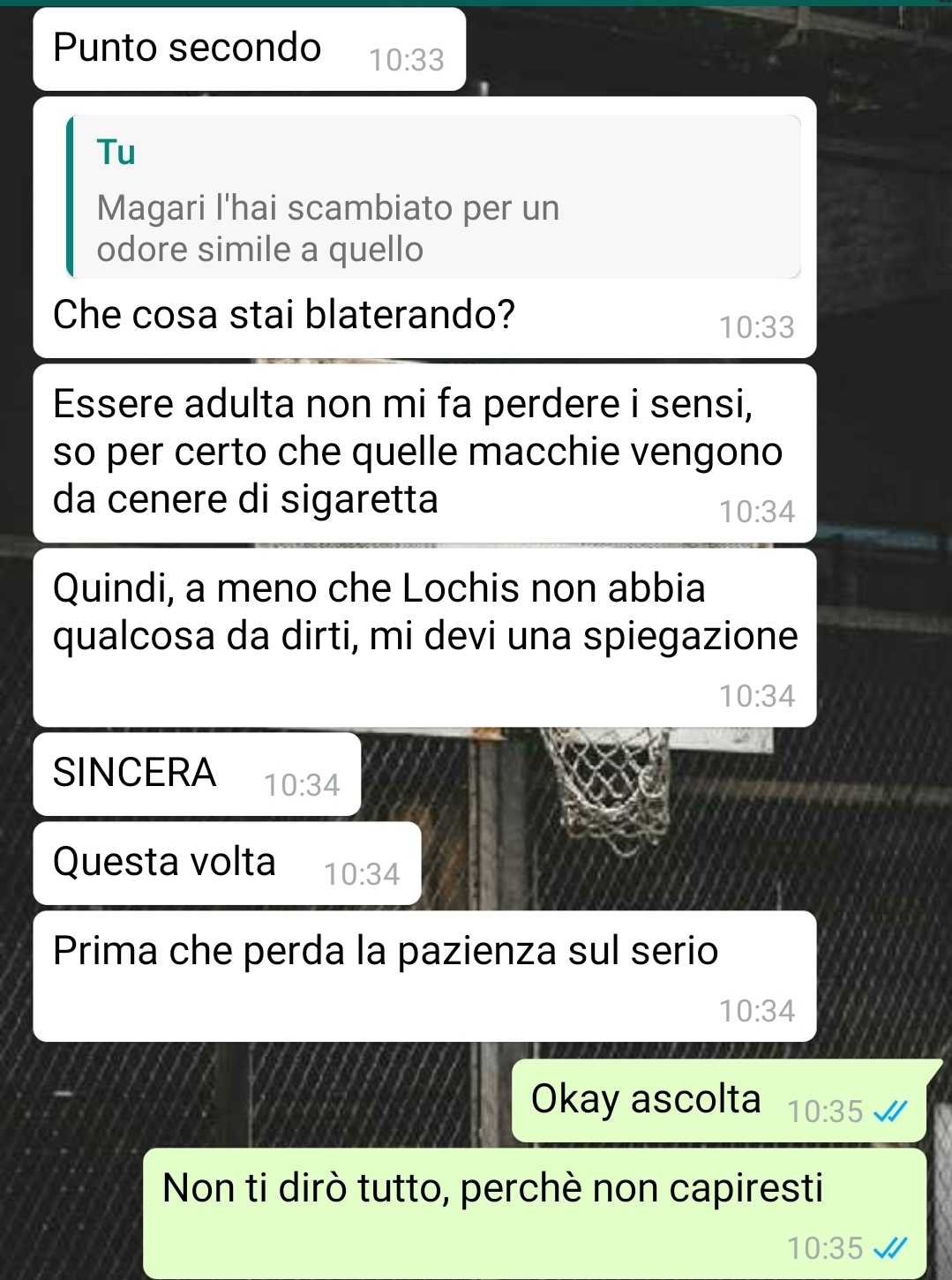This screenshot has height=1280, width=952.
Task: Select the sent 'Okay ascolta' message
Action: click(719, 1101)
